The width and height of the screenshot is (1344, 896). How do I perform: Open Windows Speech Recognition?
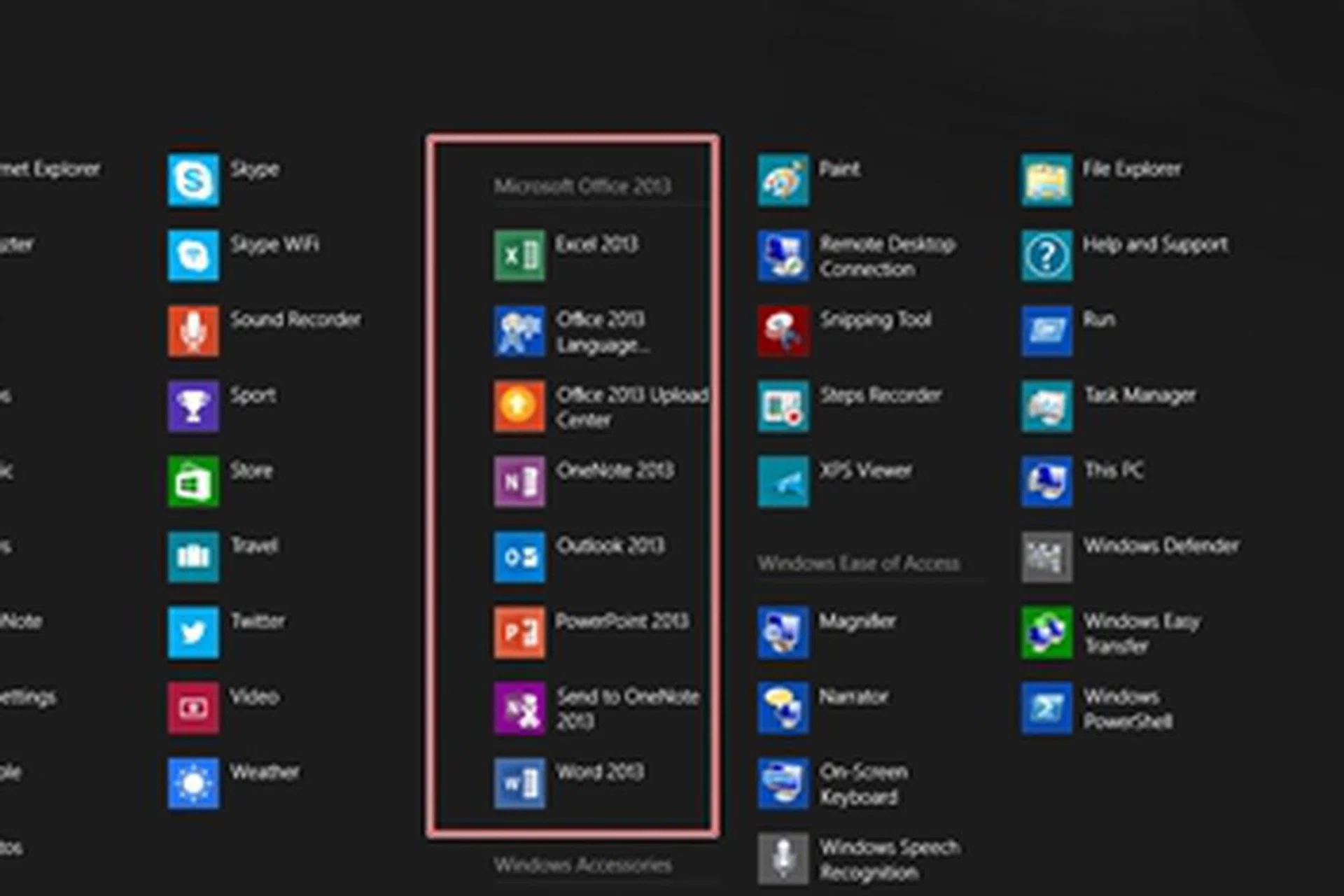(890, 860)
